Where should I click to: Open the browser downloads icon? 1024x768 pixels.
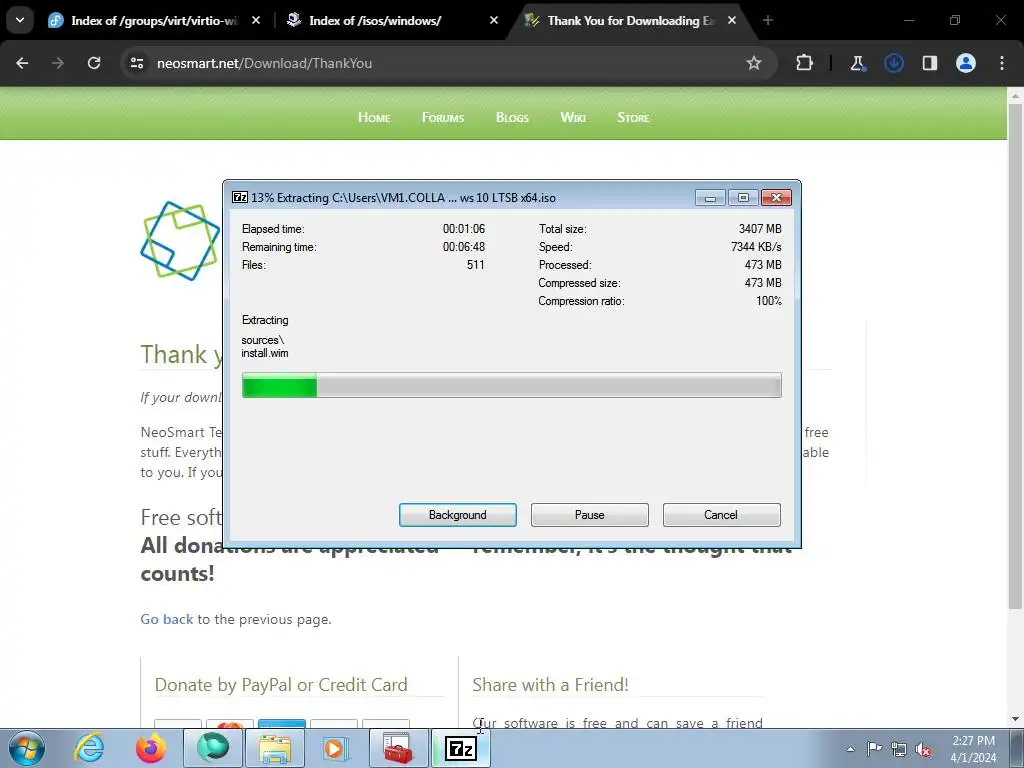click(893, 63)
